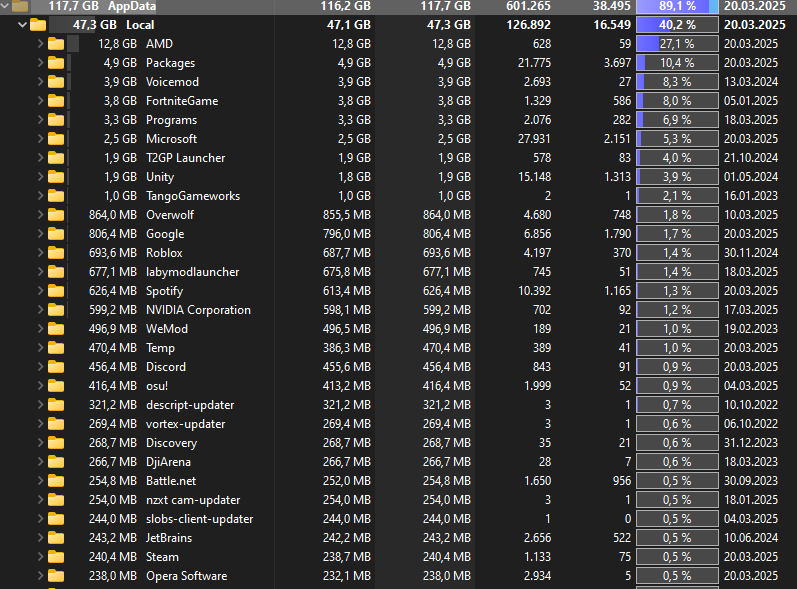This screenshot has width=797, height=589.
Task: Click the Programs folder icon
Action: point(56,120)
